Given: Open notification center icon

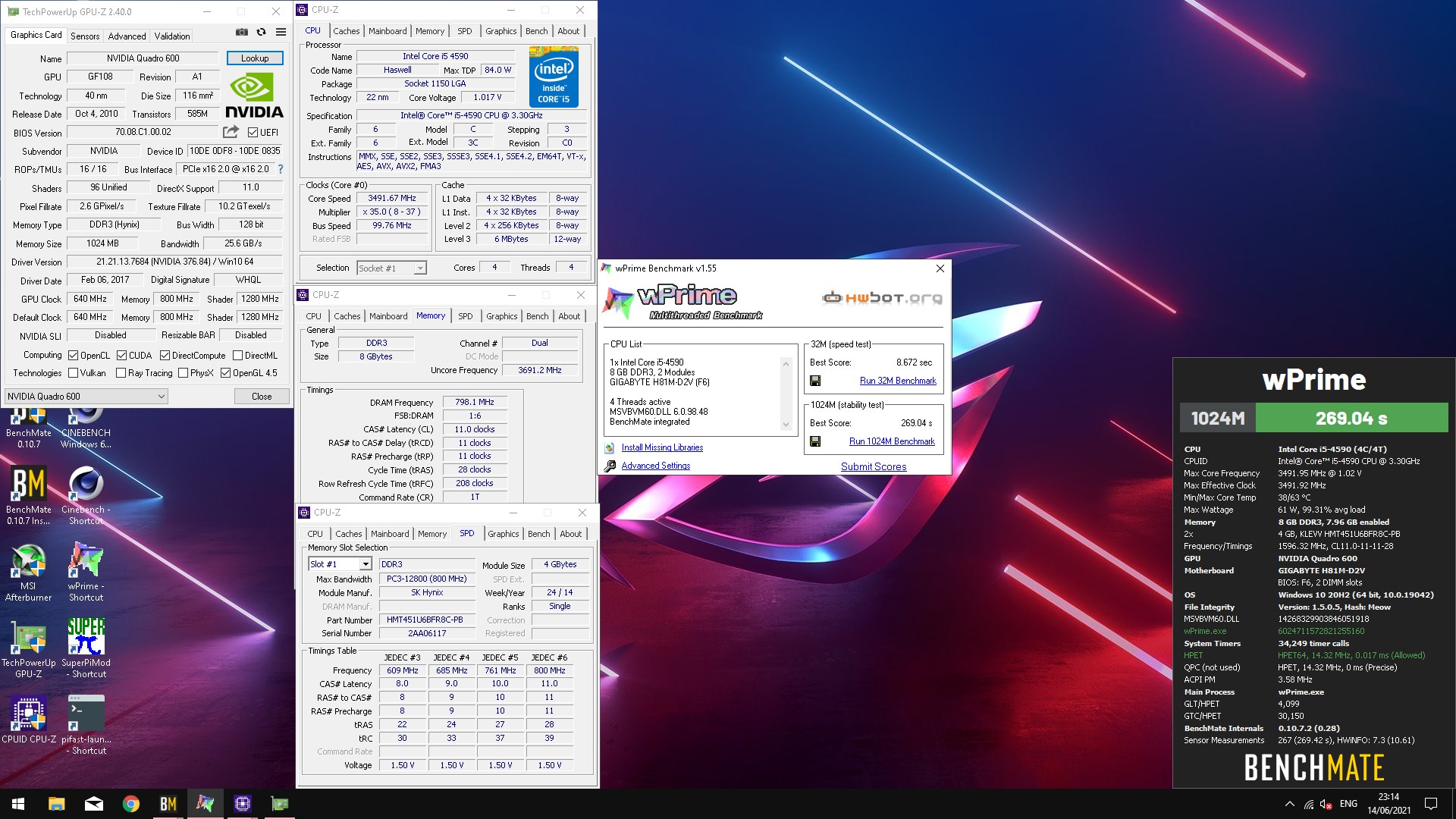Looking at the screenshot, I should pos(1431,804).
